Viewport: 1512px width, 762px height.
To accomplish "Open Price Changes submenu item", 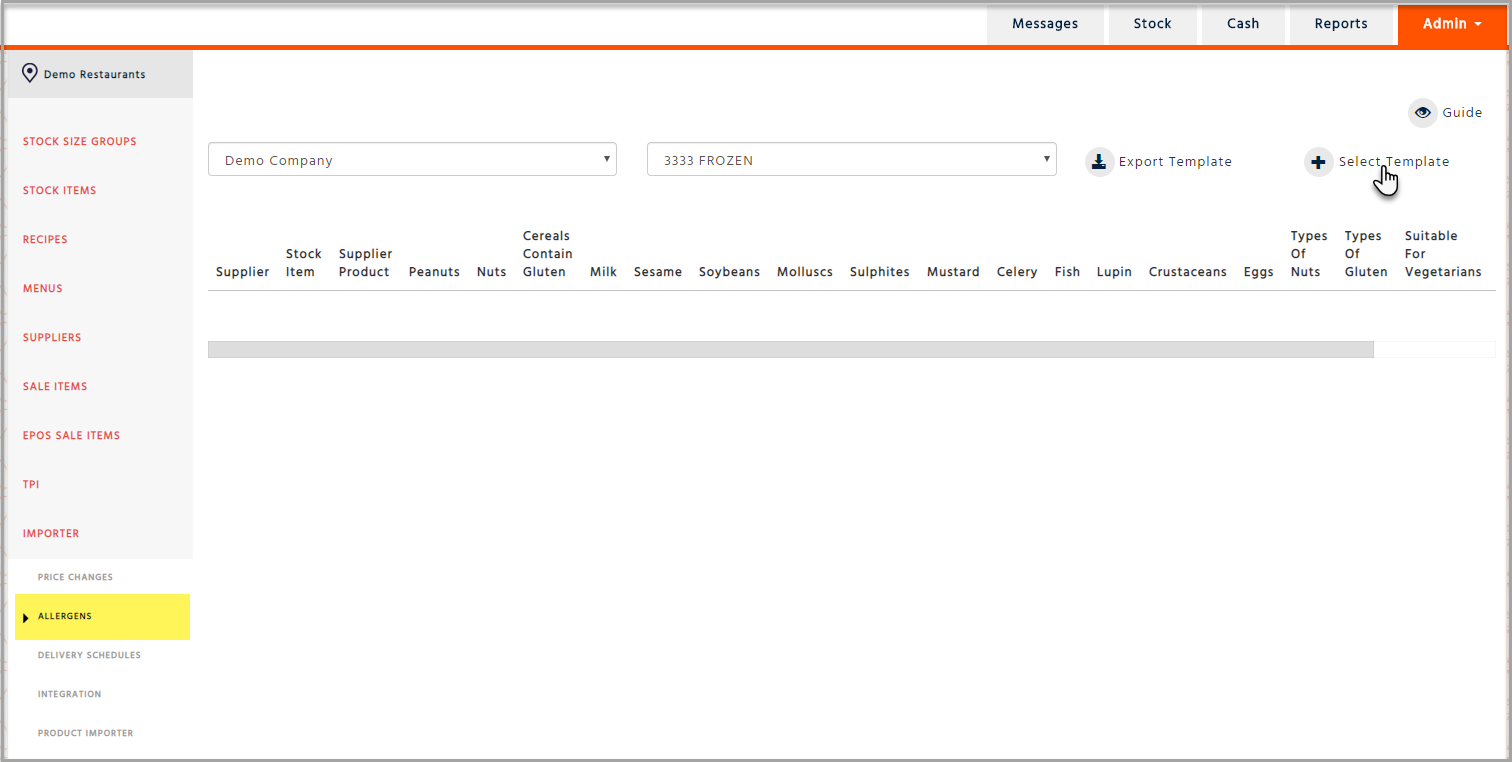I will (x=75, y=577).
